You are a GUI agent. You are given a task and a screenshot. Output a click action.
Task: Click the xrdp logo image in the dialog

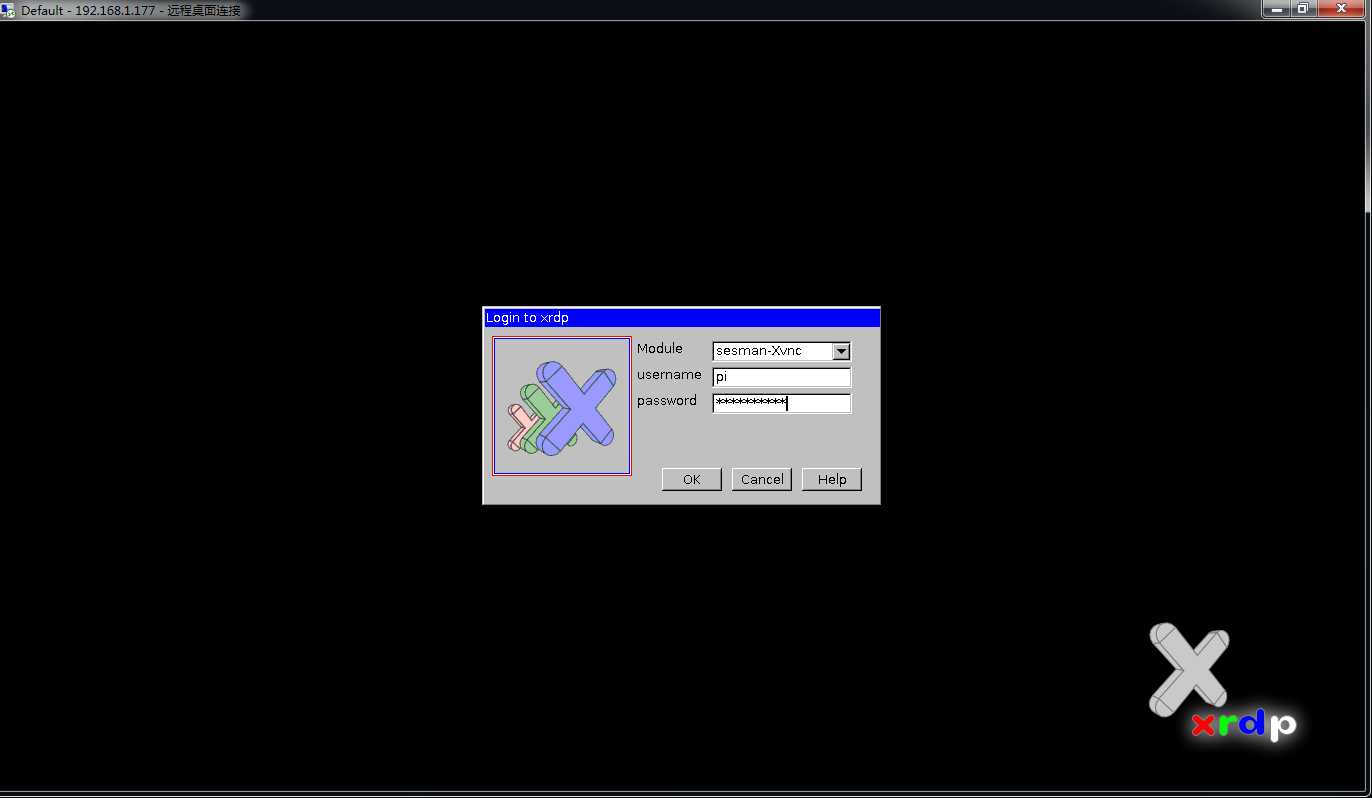[x=562, y=406]
